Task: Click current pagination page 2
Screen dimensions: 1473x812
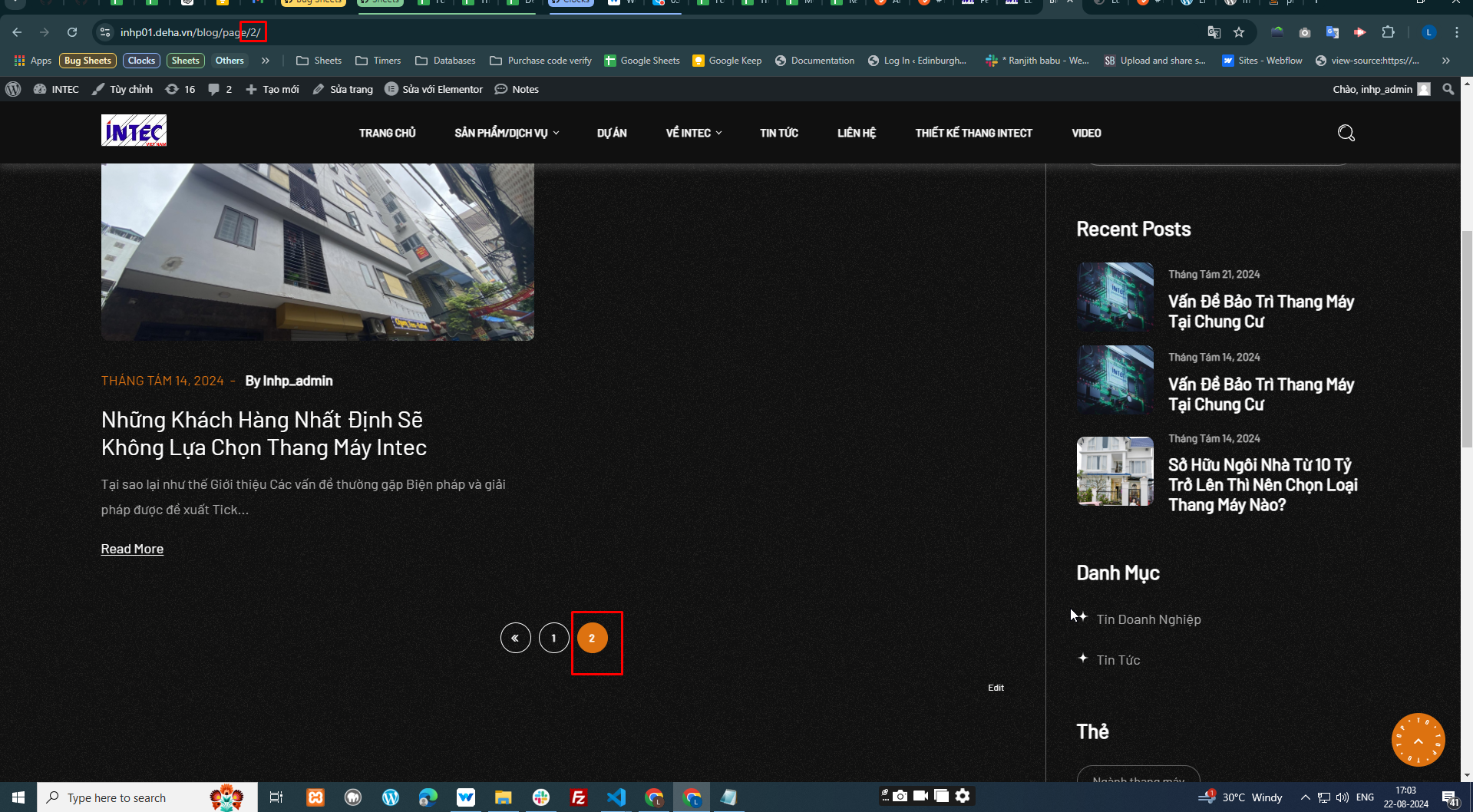Action: tap(592, 638)
